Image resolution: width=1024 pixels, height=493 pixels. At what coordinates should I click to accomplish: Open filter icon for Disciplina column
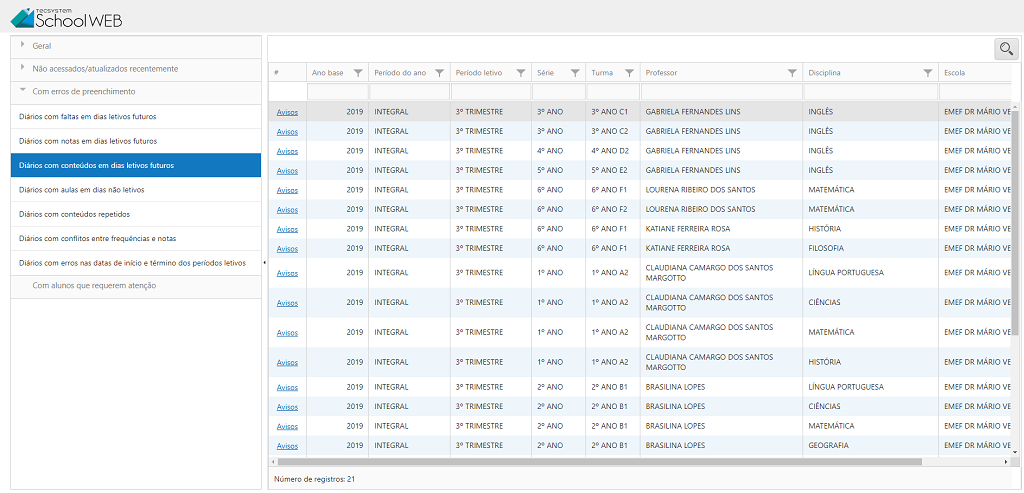coord(929,73)
